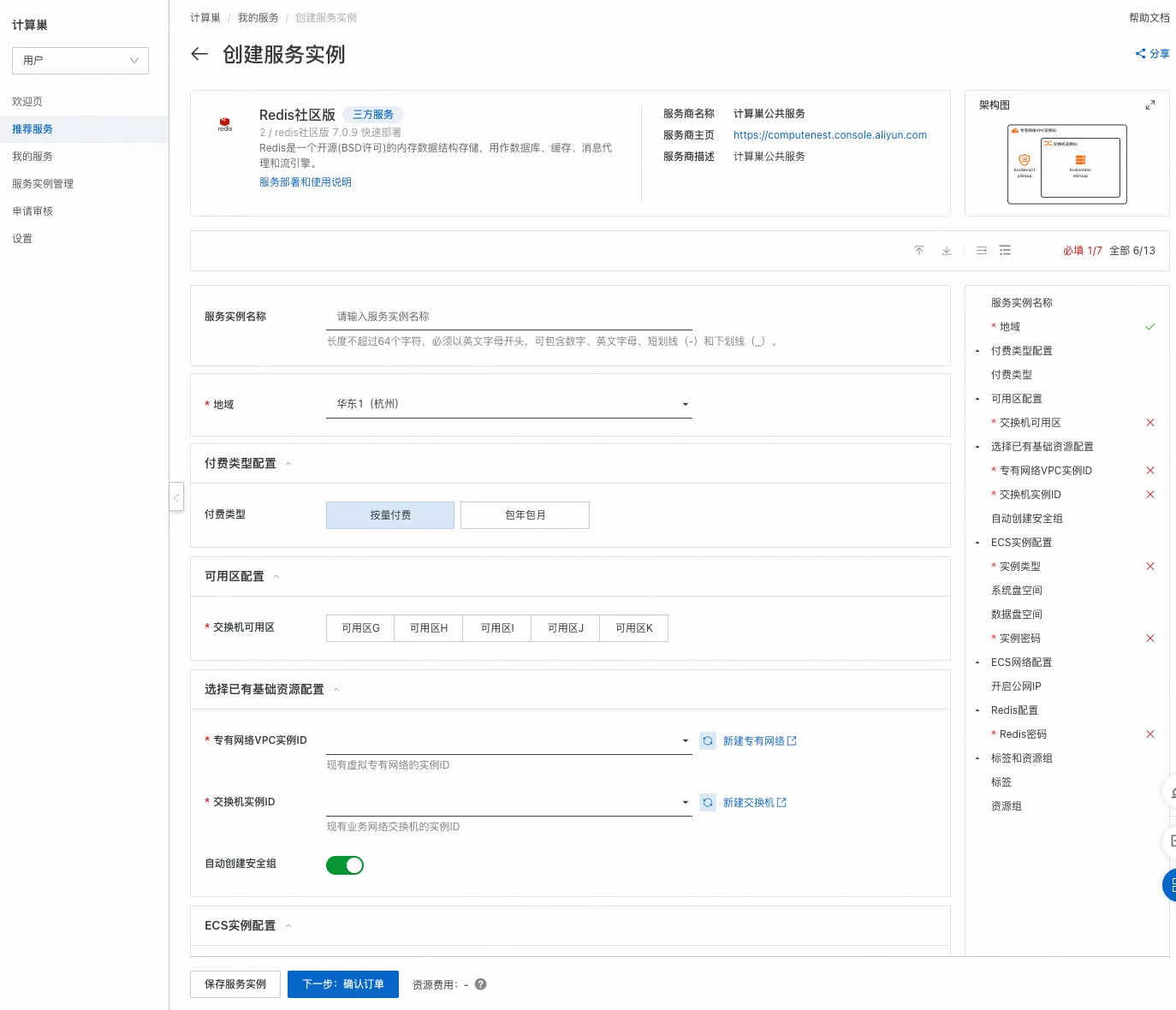Open 我的服务 in the sidebar
The height and width of the screenshot is (1010, 1176).
pos(84,157)
